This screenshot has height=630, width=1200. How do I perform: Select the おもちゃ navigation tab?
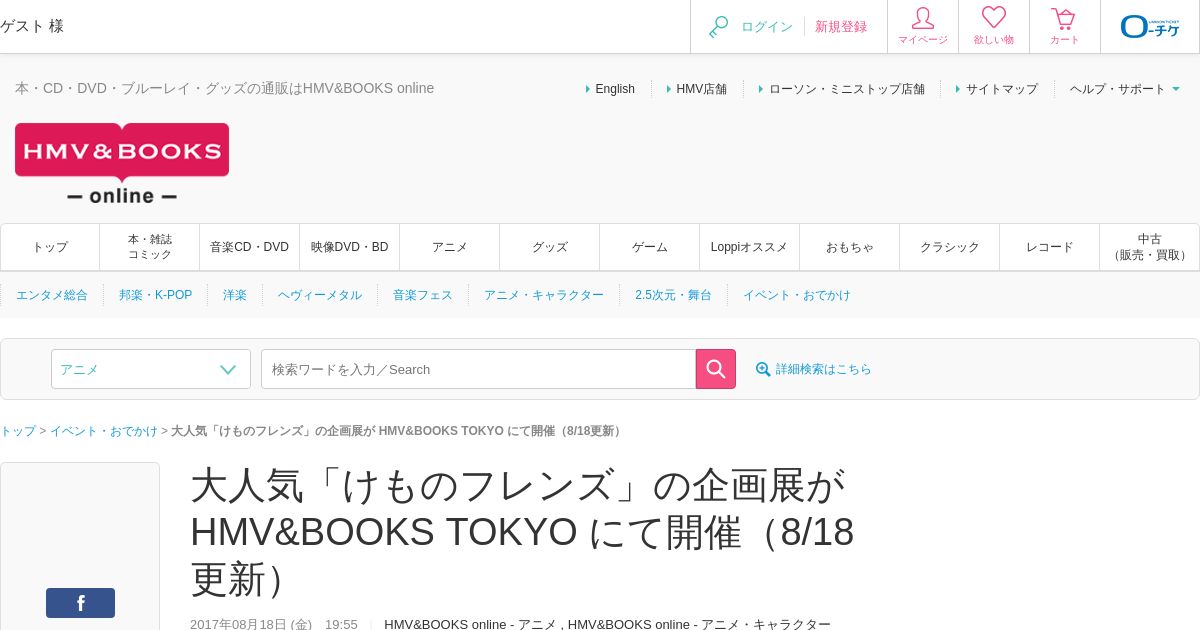click(850, 247)
